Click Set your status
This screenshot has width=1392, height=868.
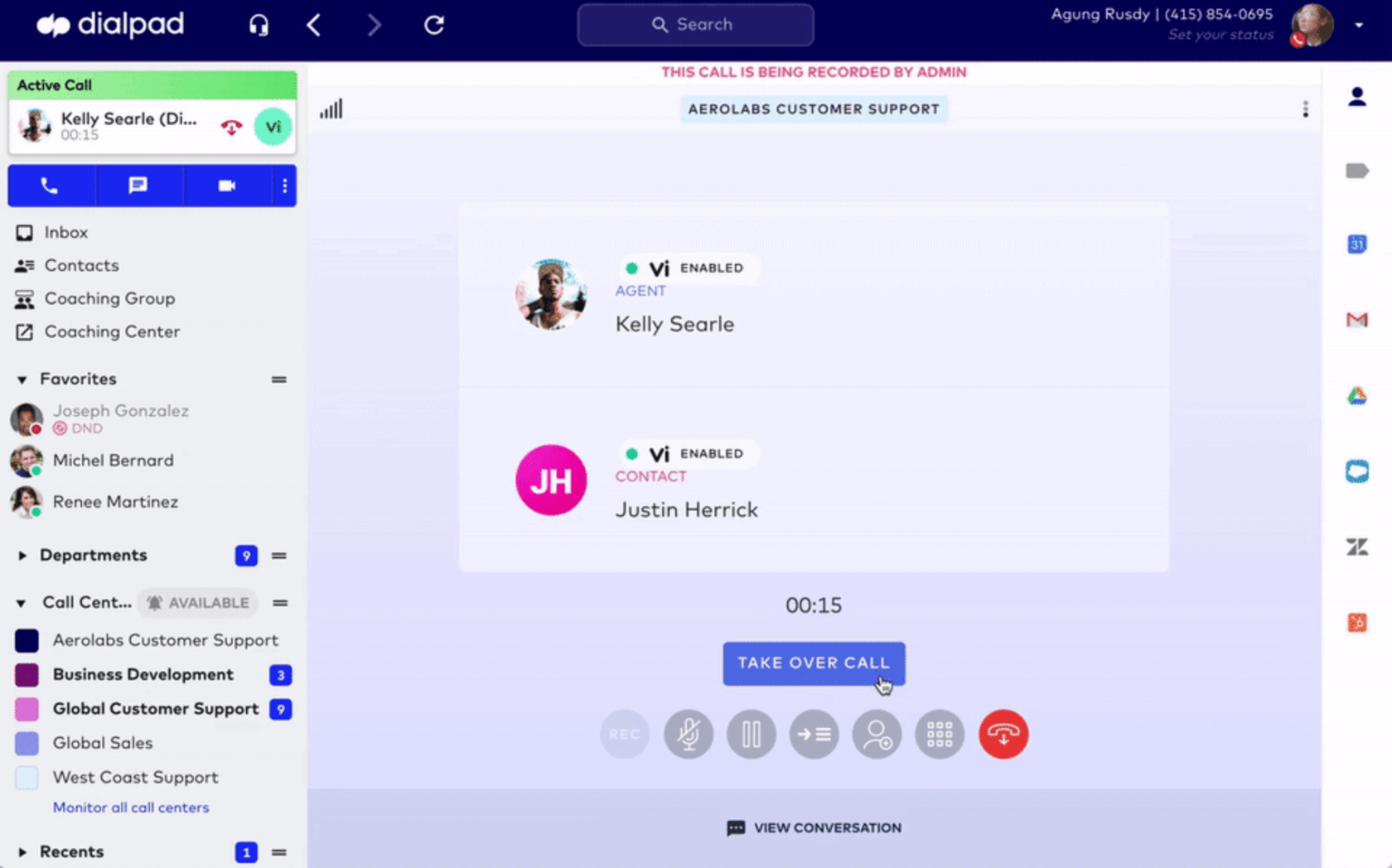tap(1220, 35)
